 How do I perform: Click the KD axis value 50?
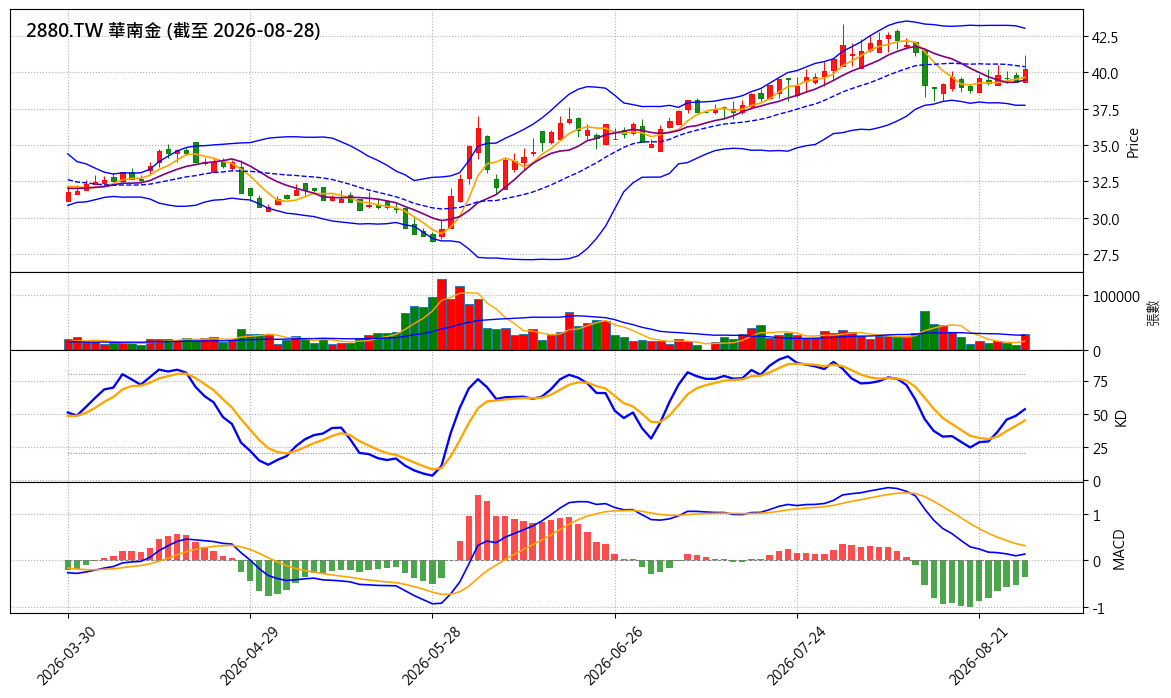[x=1099, y=415]
